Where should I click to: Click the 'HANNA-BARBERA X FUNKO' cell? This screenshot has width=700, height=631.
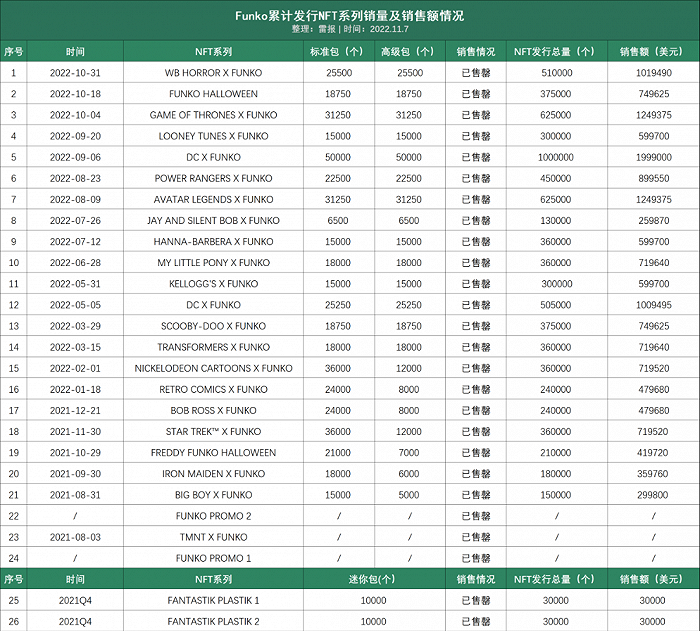pyautogui.click(x=213, y=242)
